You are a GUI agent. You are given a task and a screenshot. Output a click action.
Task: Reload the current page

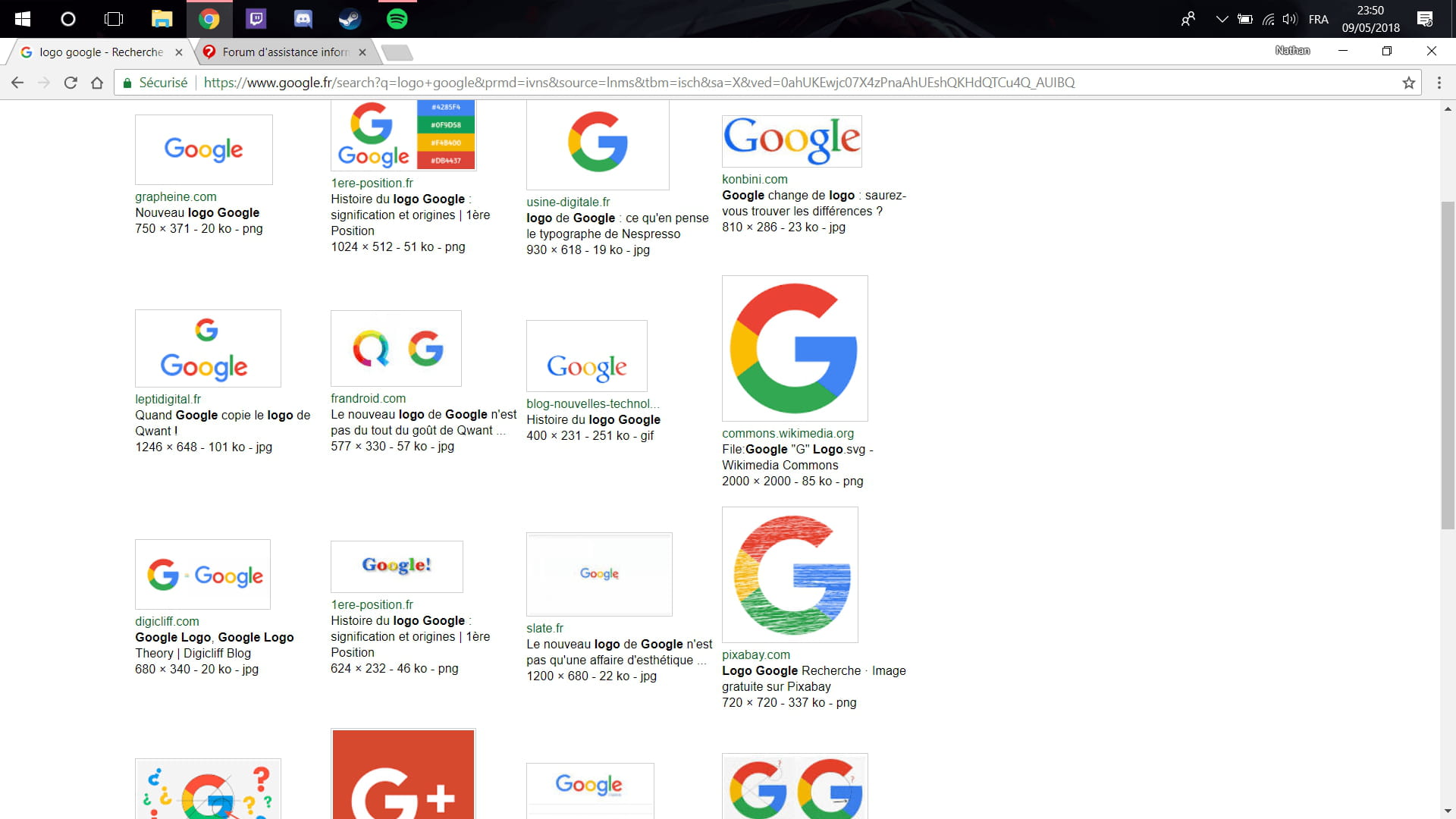coord(71,83)
